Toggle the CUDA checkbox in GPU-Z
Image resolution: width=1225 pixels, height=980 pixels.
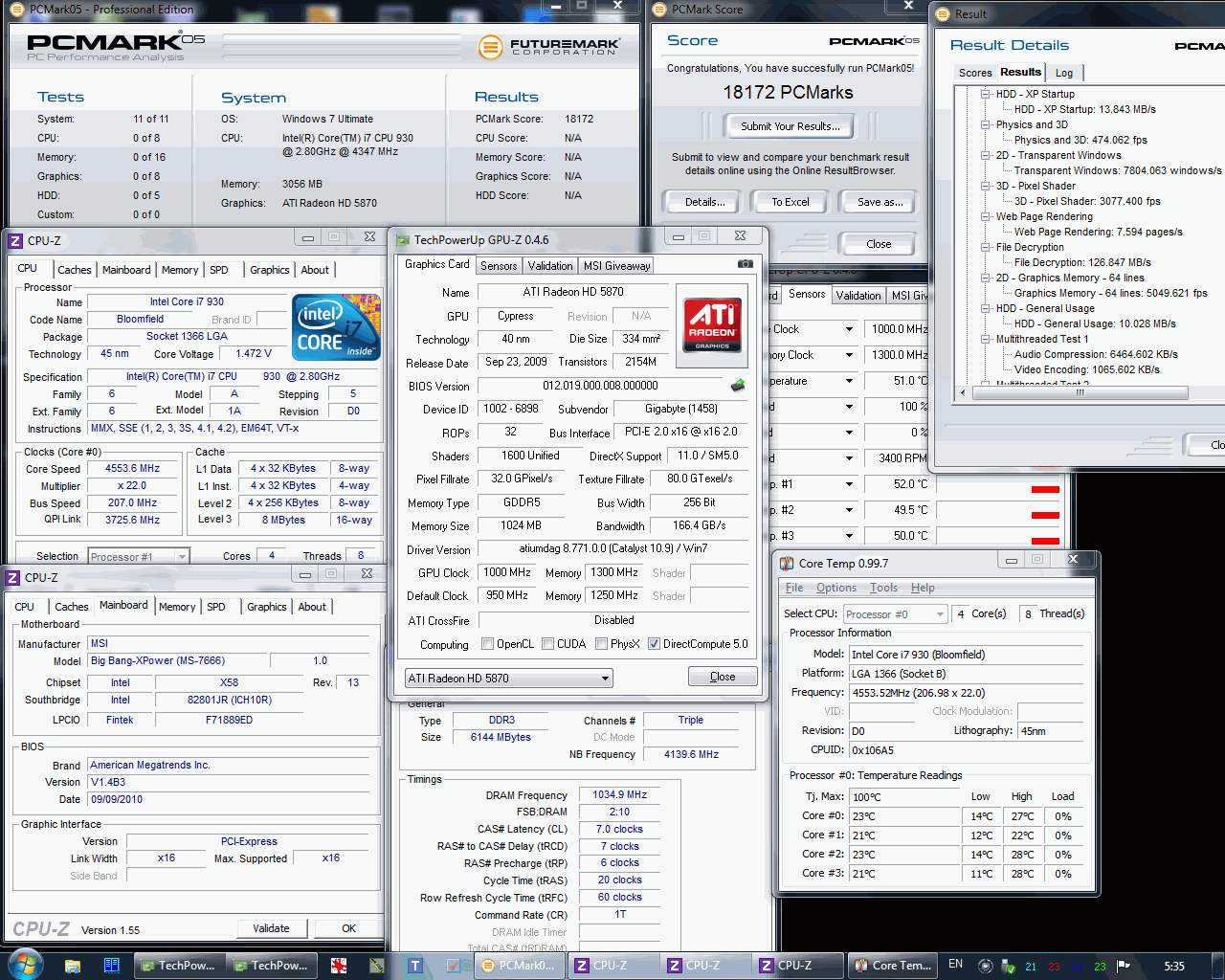(x=548, y=644)
